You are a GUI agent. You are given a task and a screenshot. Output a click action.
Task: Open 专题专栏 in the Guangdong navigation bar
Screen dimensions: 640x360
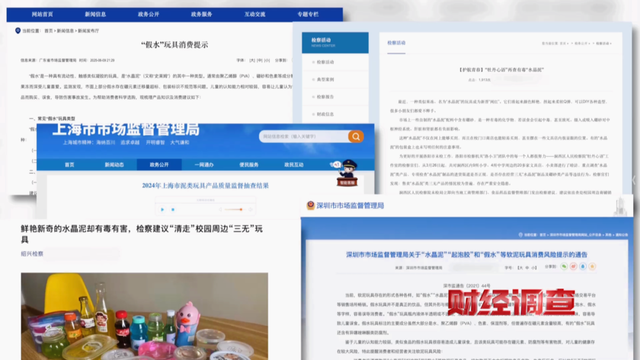(308, 14)
